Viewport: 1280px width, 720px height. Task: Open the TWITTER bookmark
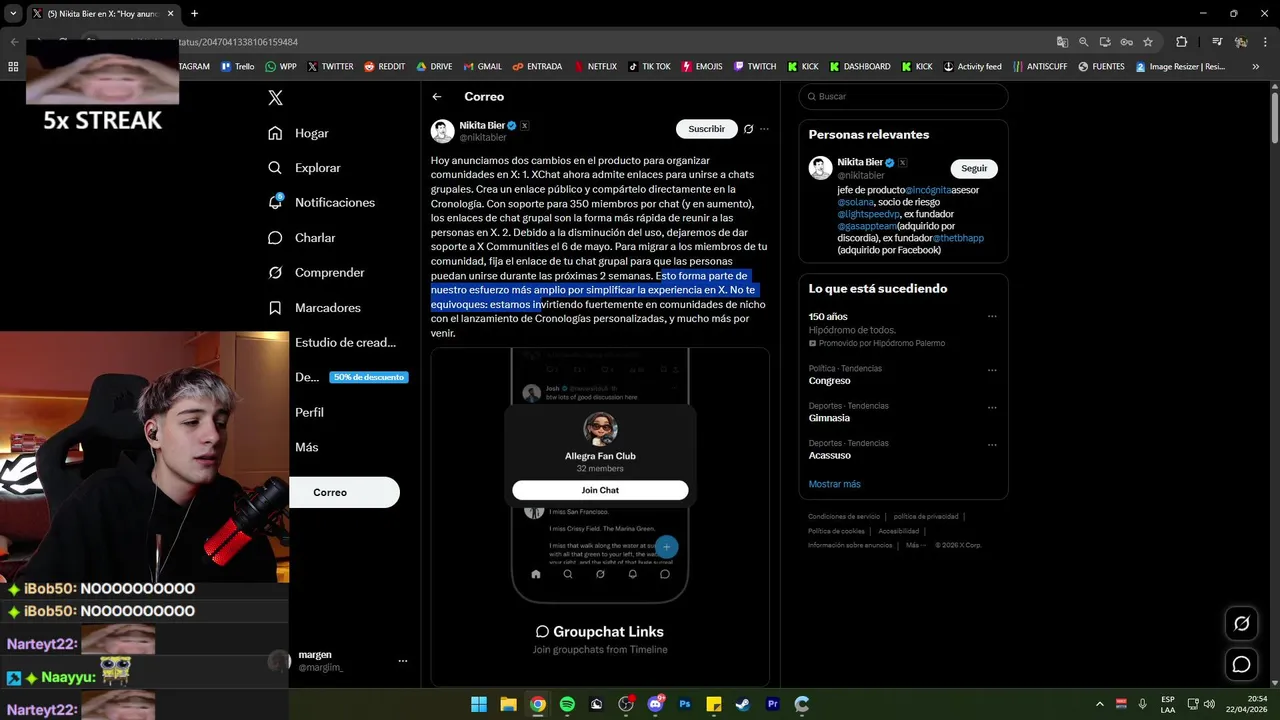pyautogui.click(x=331, y=67)
